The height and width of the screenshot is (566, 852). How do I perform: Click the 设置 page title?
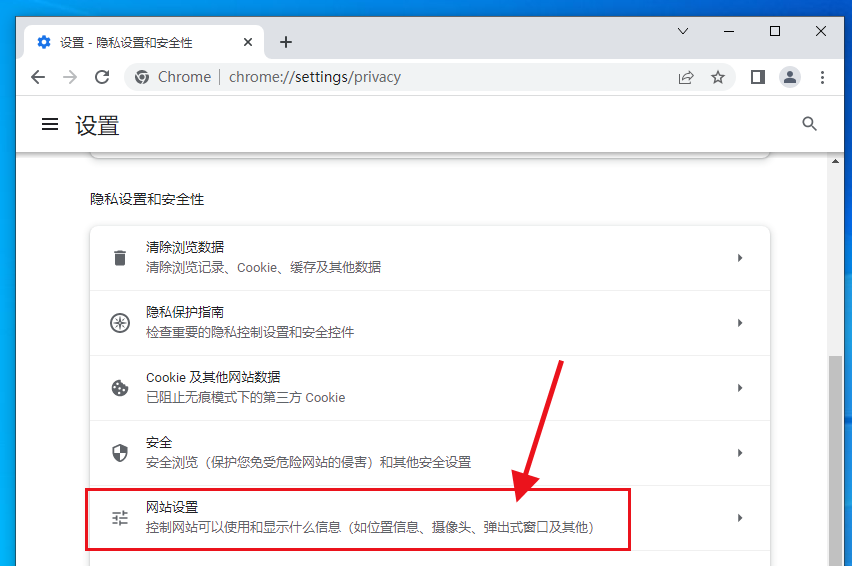coord(97,125)
